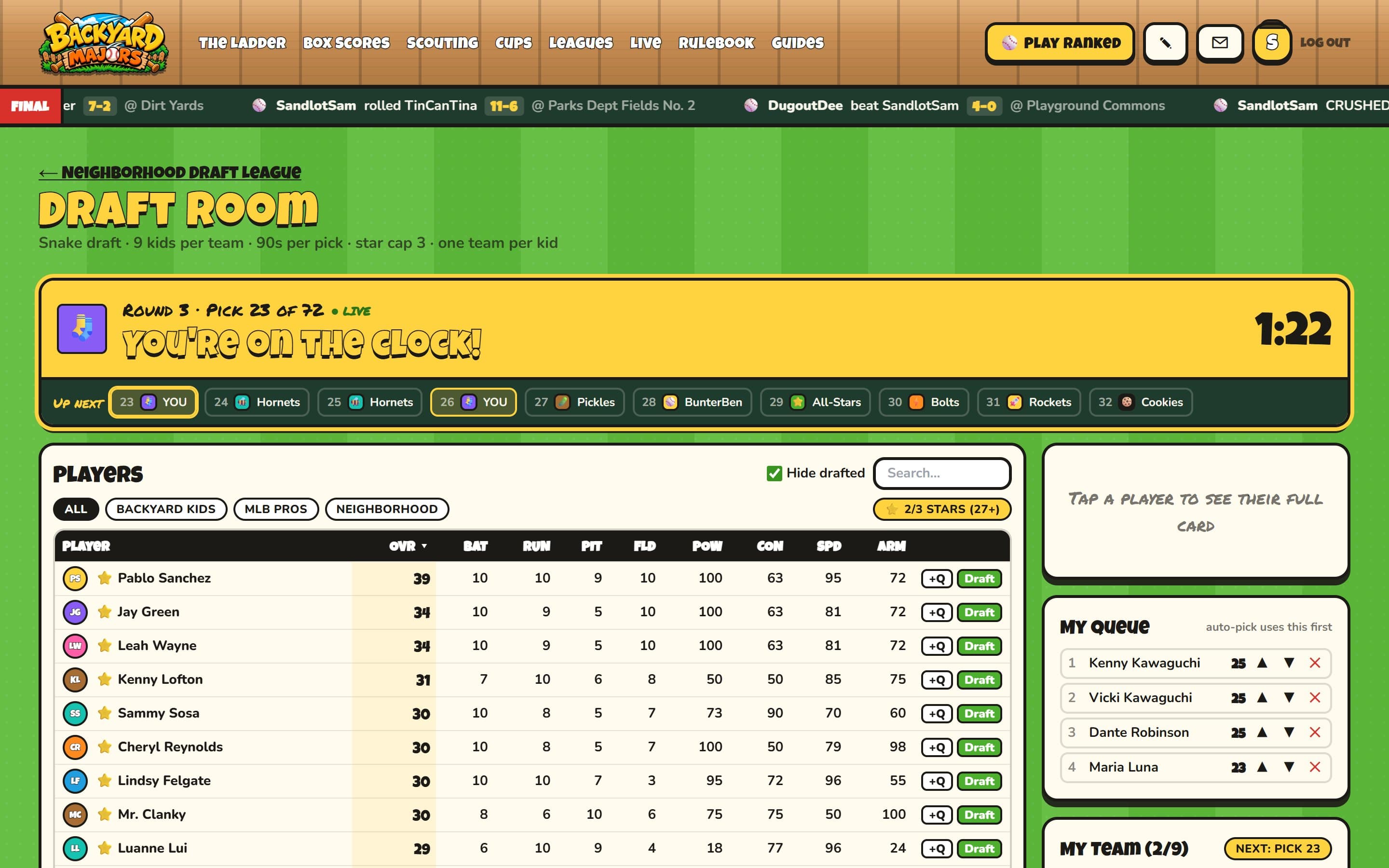Image resolution: width=1389 pixels, height=868 pixels.
Task: Sort players by POW column
Action: tap(707, 546)
